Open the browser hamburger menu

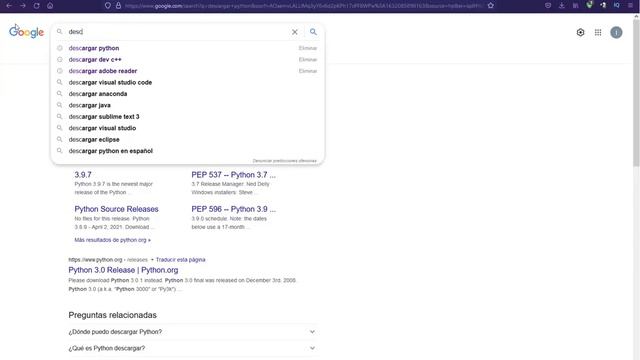tap(631, 6)
